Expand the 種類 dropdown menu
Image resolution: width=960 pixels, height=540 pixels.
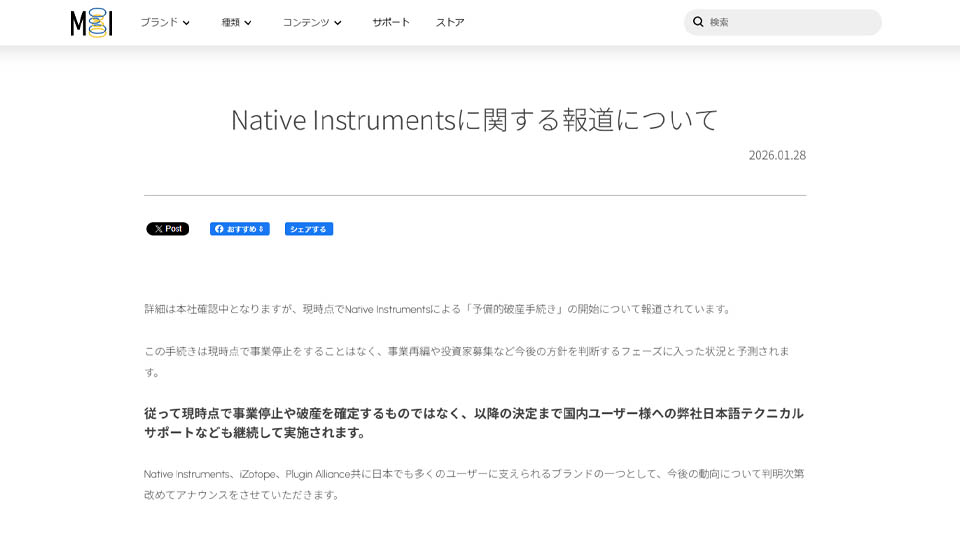pyautogui.click(x=236, y=23)
